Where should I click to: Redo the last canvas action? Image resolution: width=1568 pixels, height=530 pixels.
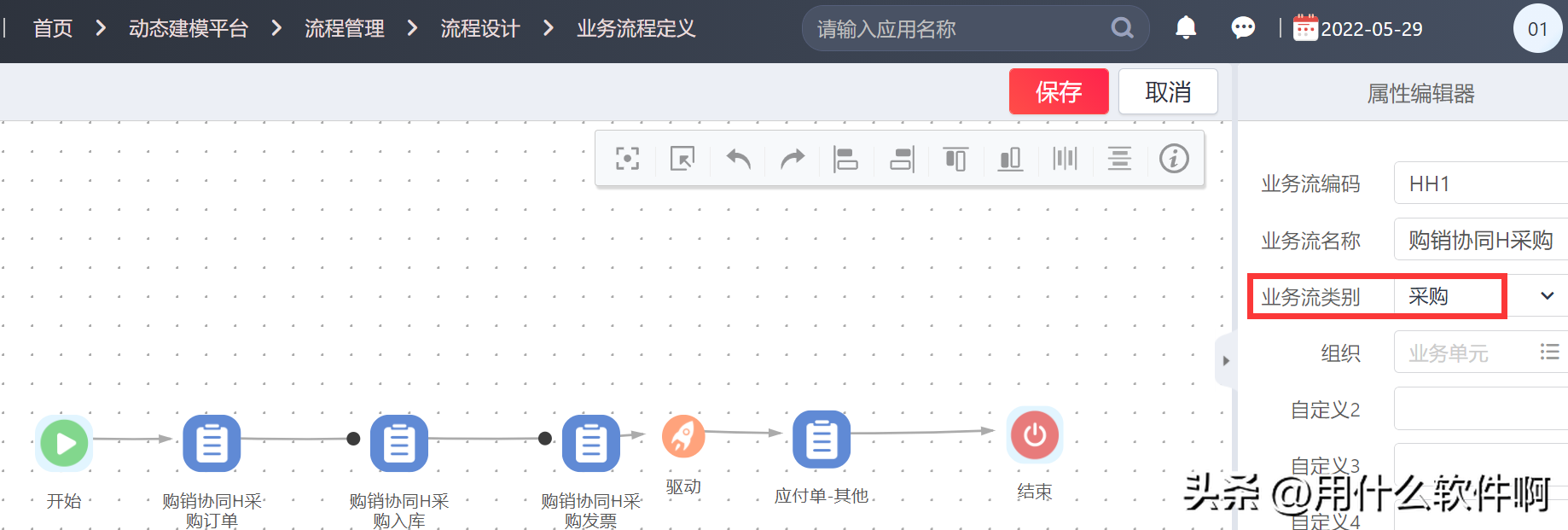(x=793, y=159)
